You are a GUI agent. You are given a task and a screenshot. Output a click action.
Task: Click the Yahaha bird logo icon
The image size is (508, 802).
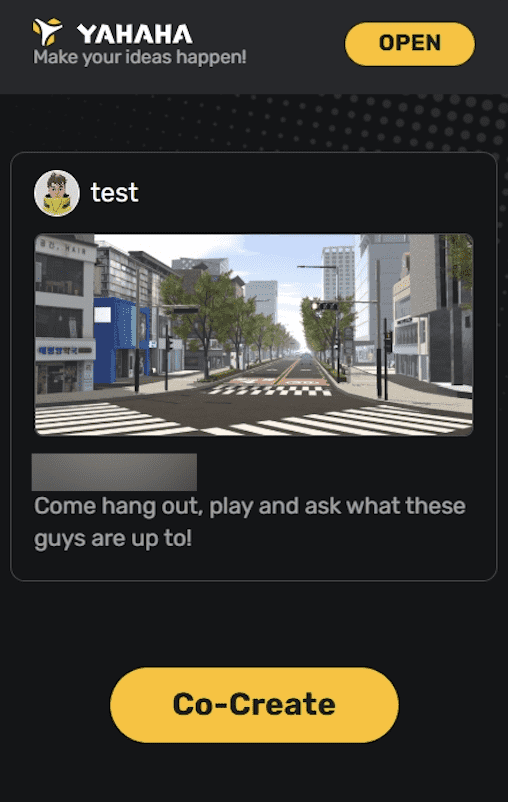pyautogui.click(x=48, y=32)
